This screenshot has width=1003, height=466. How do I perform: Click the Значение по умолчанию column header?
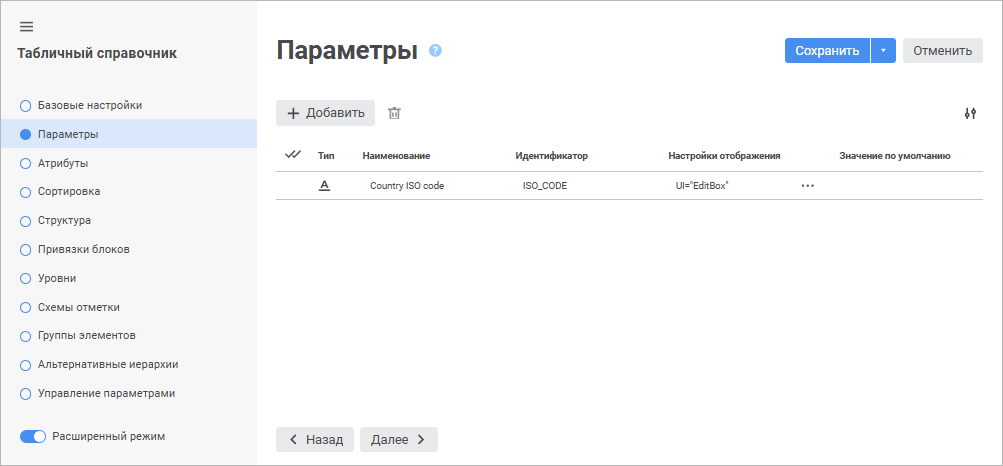(894, 155)
